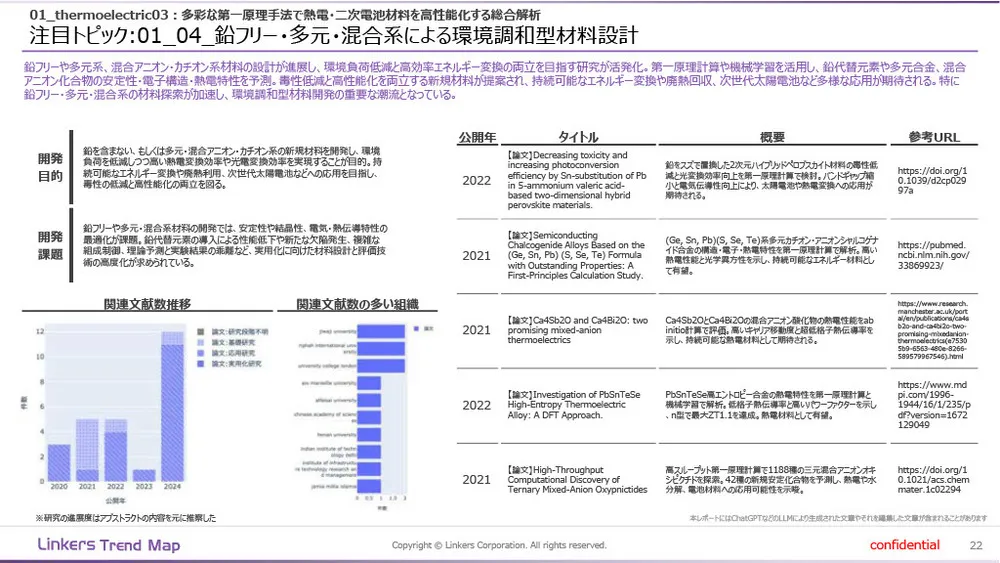Click year 2021 in the Ca4Sb2O row
Screen dimensions: 1000x563
[x=476, y=330]
